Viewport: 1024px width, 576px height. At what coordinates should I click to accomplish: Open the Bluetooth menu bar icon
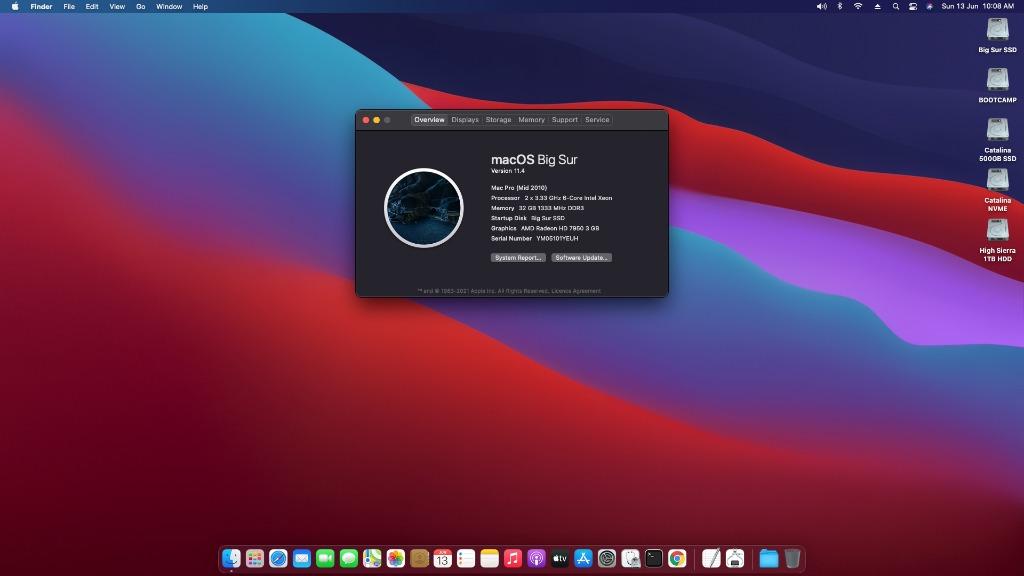pyautogui.click(x=840, y=7)
